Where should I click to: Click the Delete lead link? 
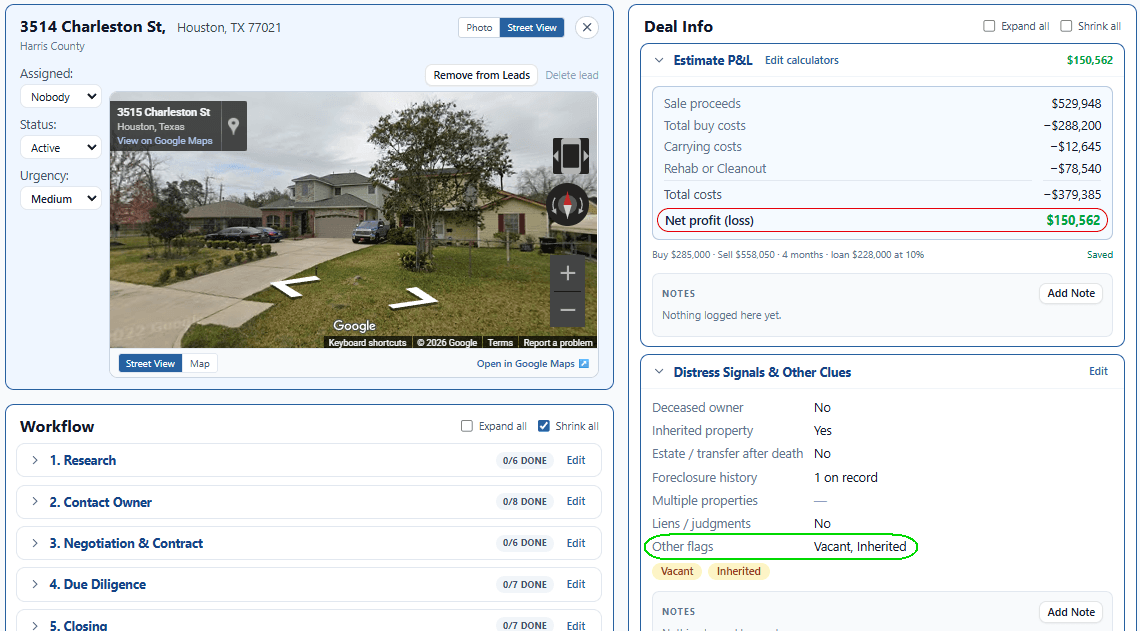[572, 75]
